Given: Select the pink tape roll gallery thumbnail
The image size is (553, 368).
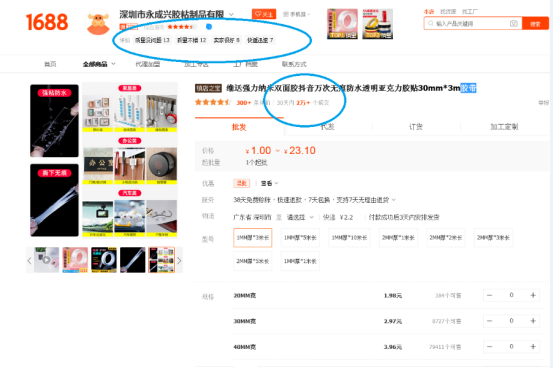Looking at the screenshot, I should pyautogui.click(x=75, y=260).
